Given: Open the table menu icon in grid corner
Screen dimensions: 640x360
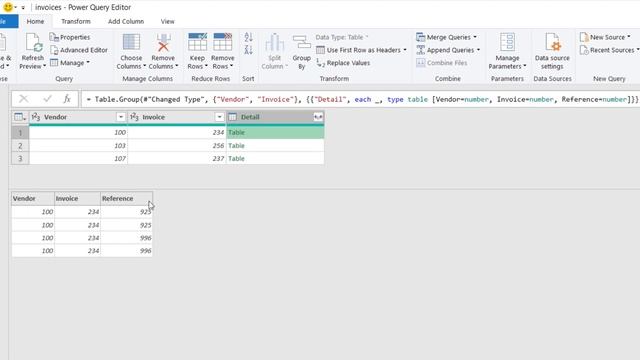Looking at the screenshot, I should click(x=20, y=117).
